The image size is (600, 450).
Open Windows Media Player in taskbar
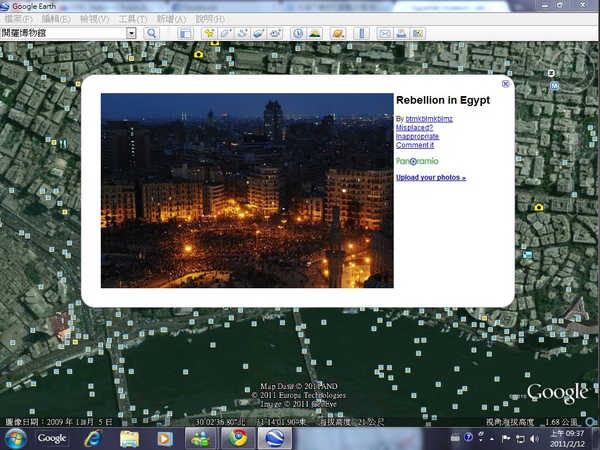(165, 439)
